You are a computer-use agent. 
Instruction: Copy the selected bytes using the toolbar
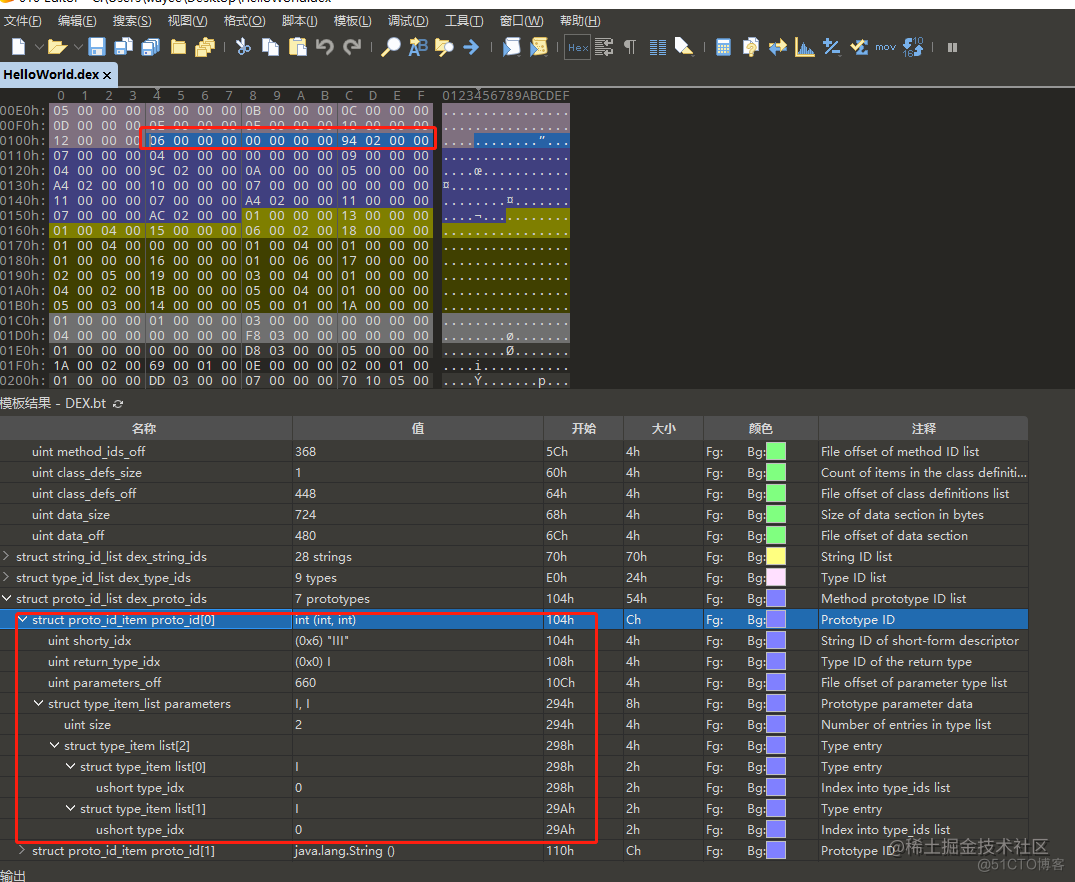271,47
